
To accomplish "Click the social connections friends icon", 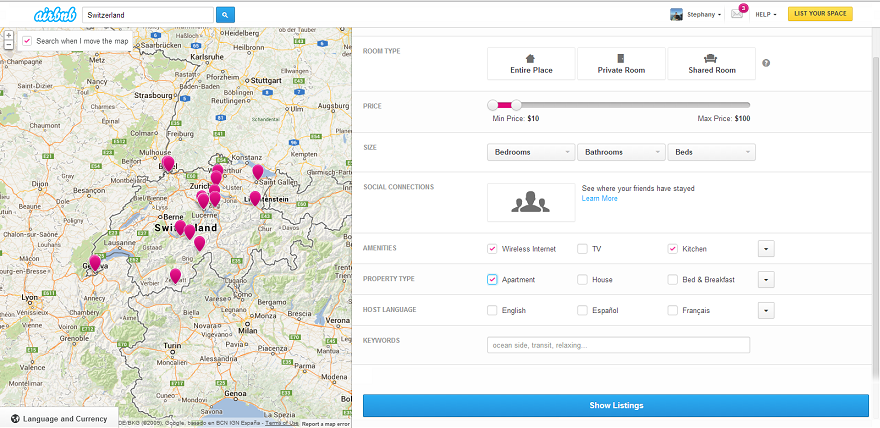I will 531,203.
